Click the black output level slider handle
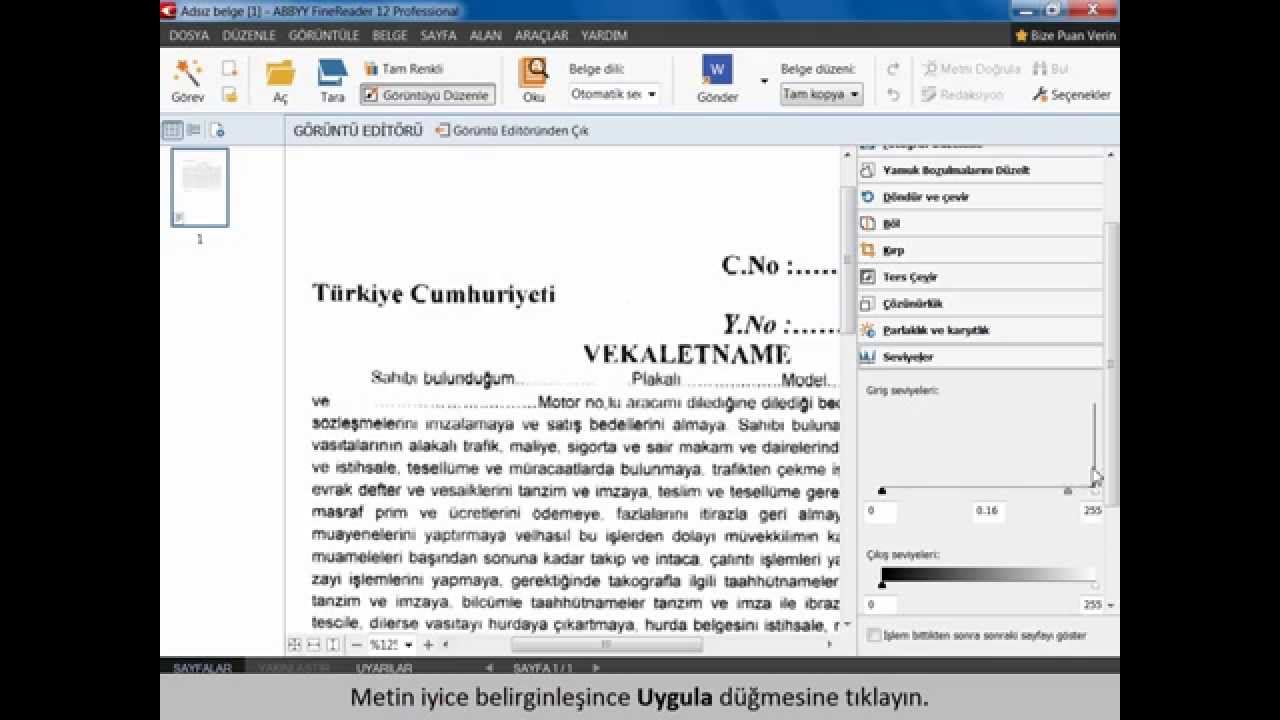 881,585
